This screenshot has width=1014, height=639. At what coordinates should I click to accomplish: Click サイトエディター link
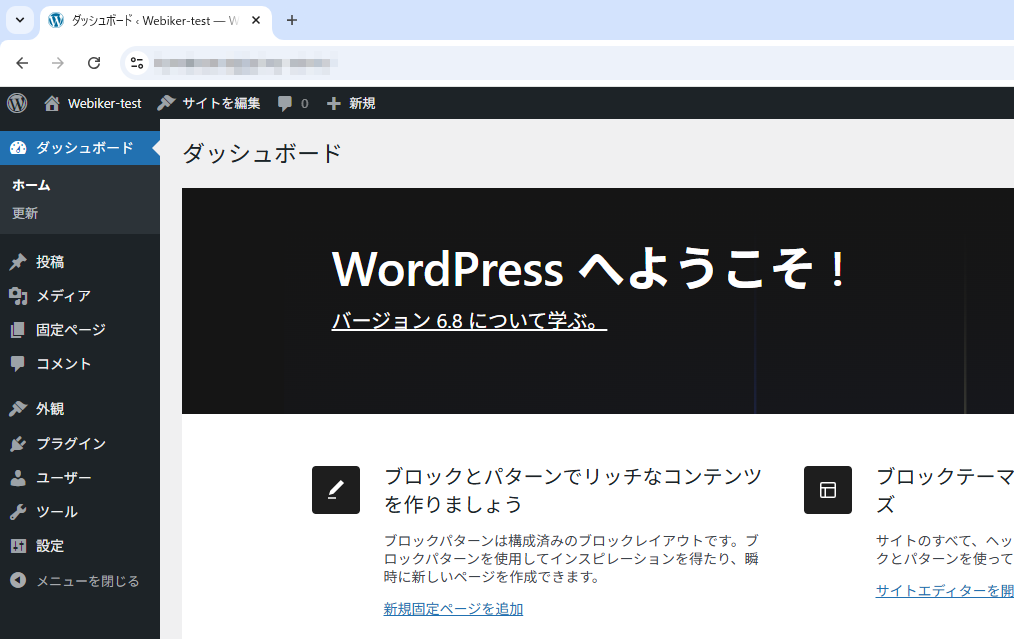coord(944,590)
